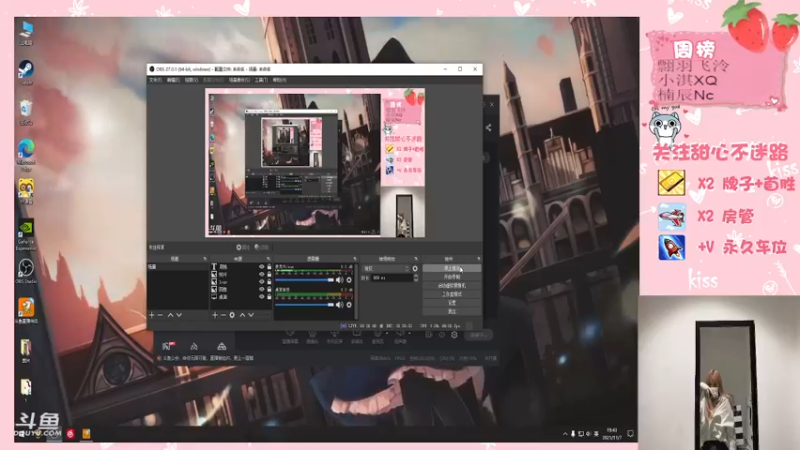
Task: Click the transition duration 300 ms field
Action: coord(391,278)
